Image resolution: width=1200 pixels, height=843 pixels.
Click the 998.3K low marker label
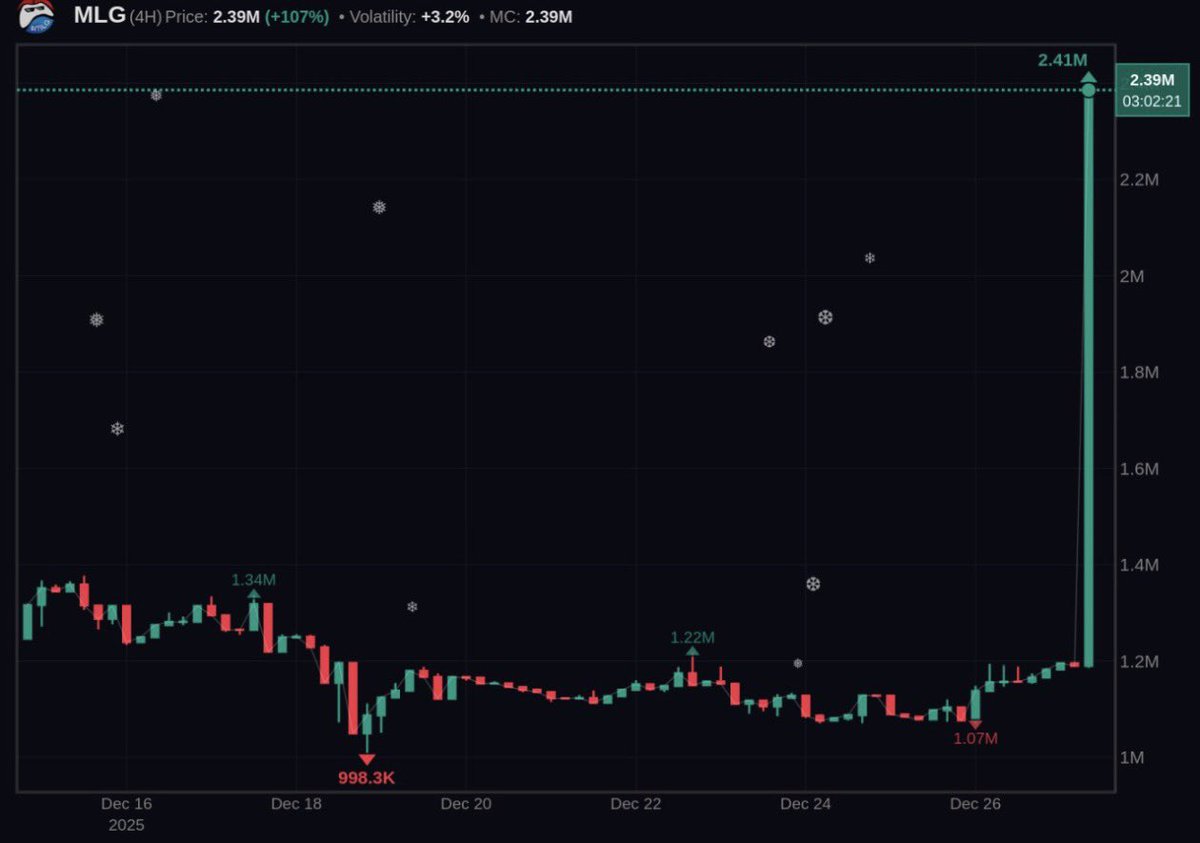click(x=368, y=778)
